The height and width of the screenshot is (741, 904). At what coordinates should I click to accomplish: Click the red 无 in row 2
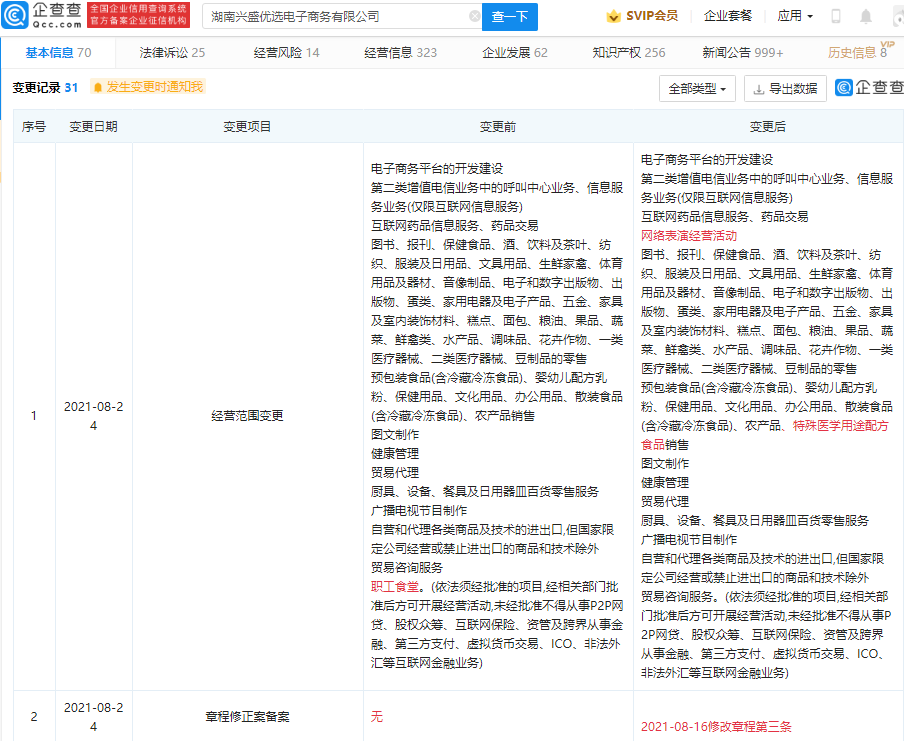click(376, 717)
